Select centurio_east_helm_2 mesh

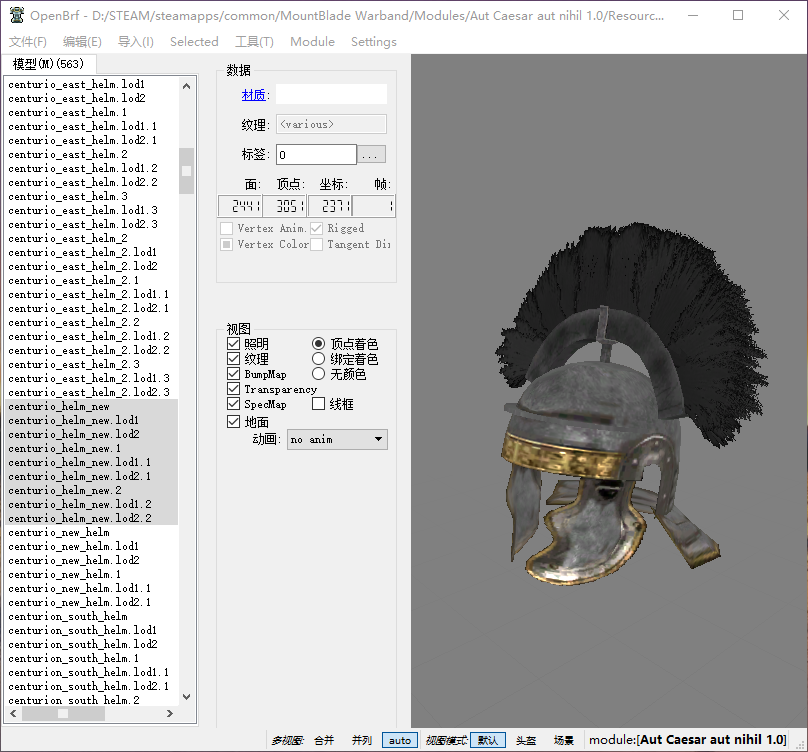click(68, 239)
